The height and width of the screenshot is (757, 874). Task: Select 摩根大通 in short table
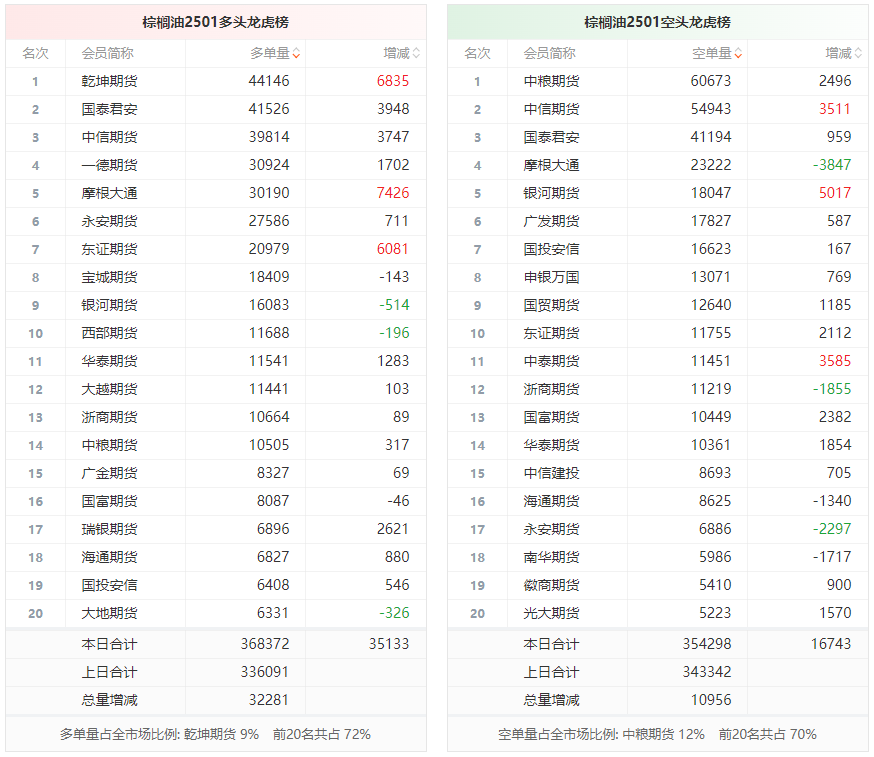tap(551, 166)
